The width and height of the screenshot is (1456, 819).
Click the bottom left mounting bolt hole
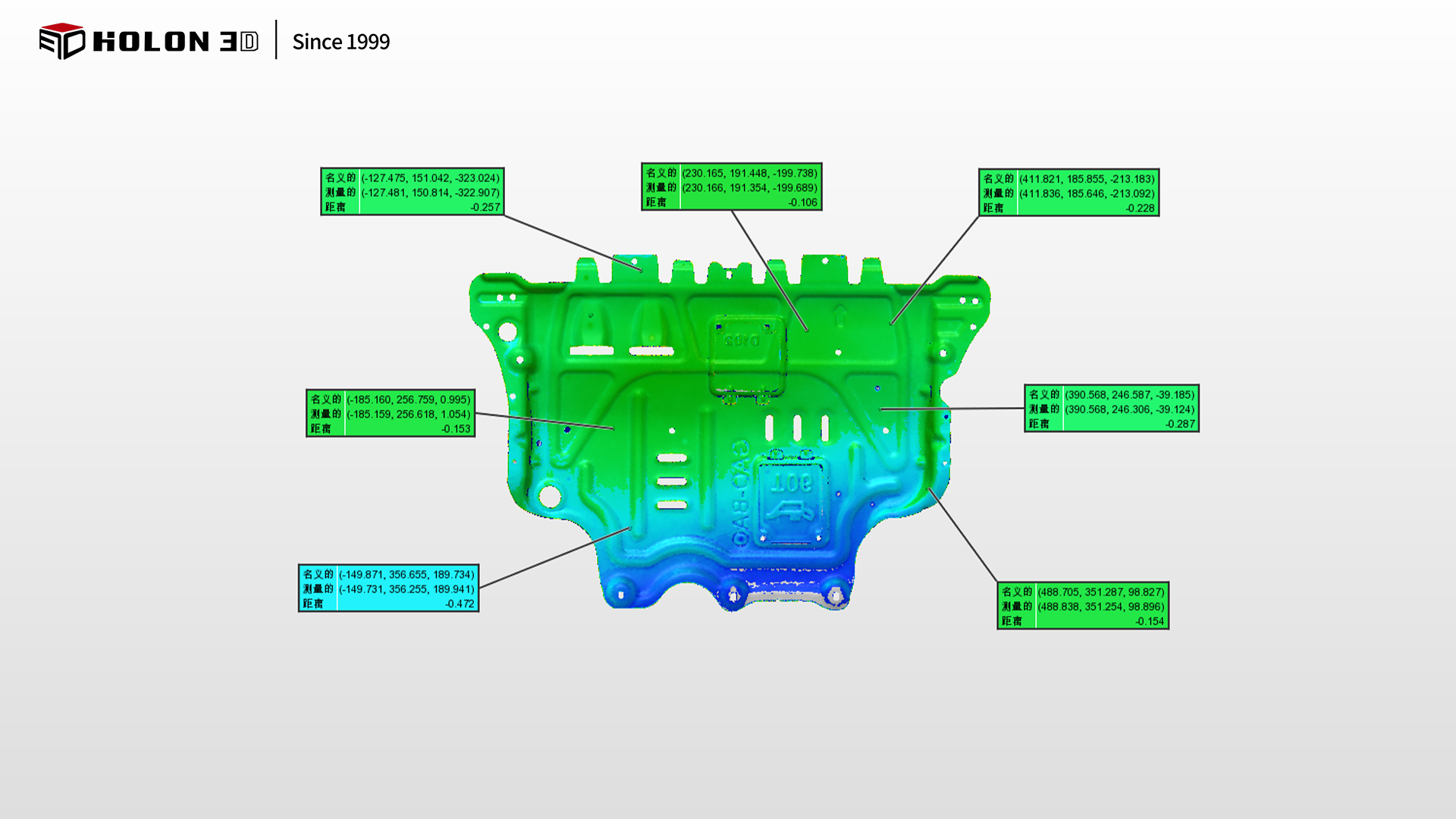click(x=622, y=595)
